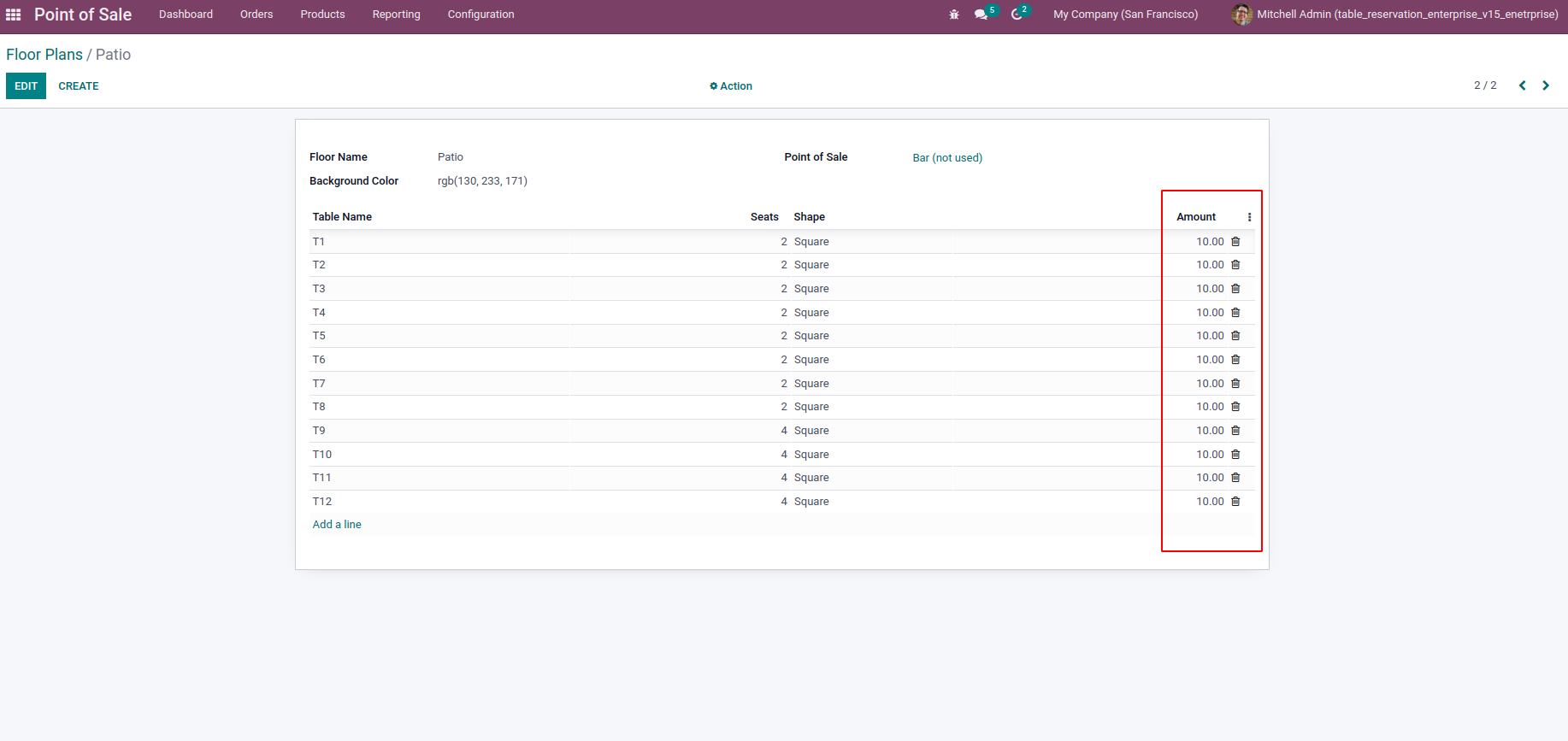The image size is (1568, 741).
Task: Delete table T9 row
Action: click(1235, 431)
